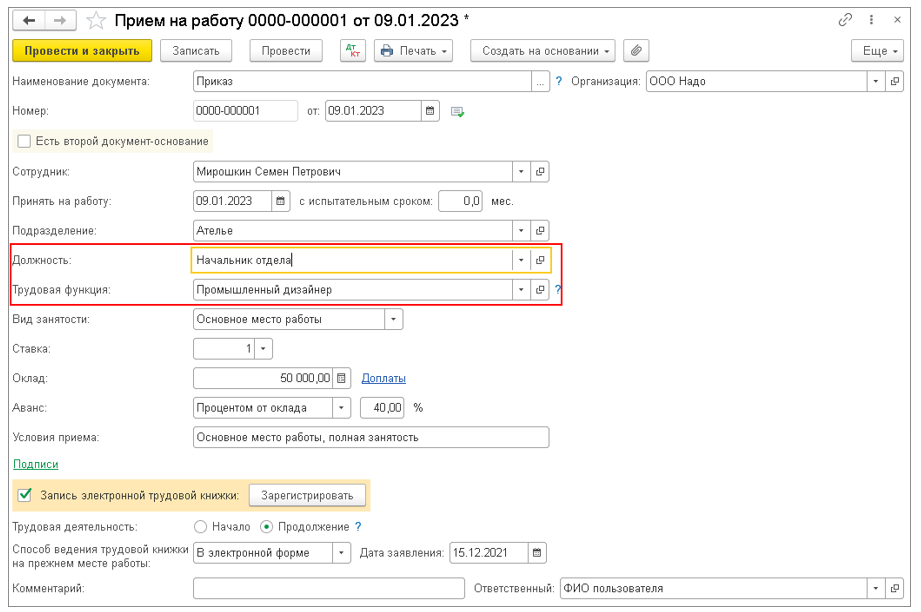Click the back navigation arrow

point(28,20)
